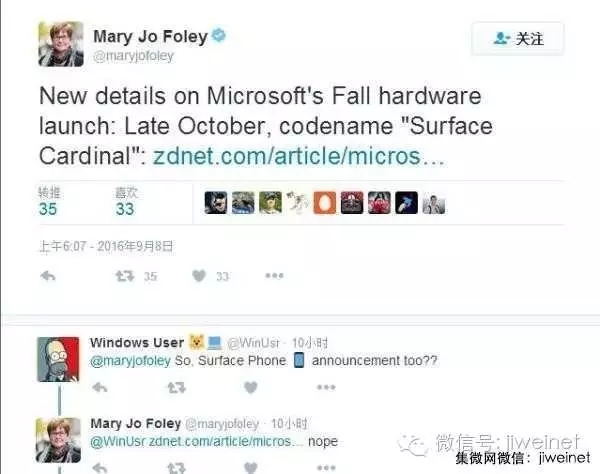This screenshot has width=600, height=474.
Task: Open the zdnet link in Mary Jo's nope reply
Action: tap(226, 441)
